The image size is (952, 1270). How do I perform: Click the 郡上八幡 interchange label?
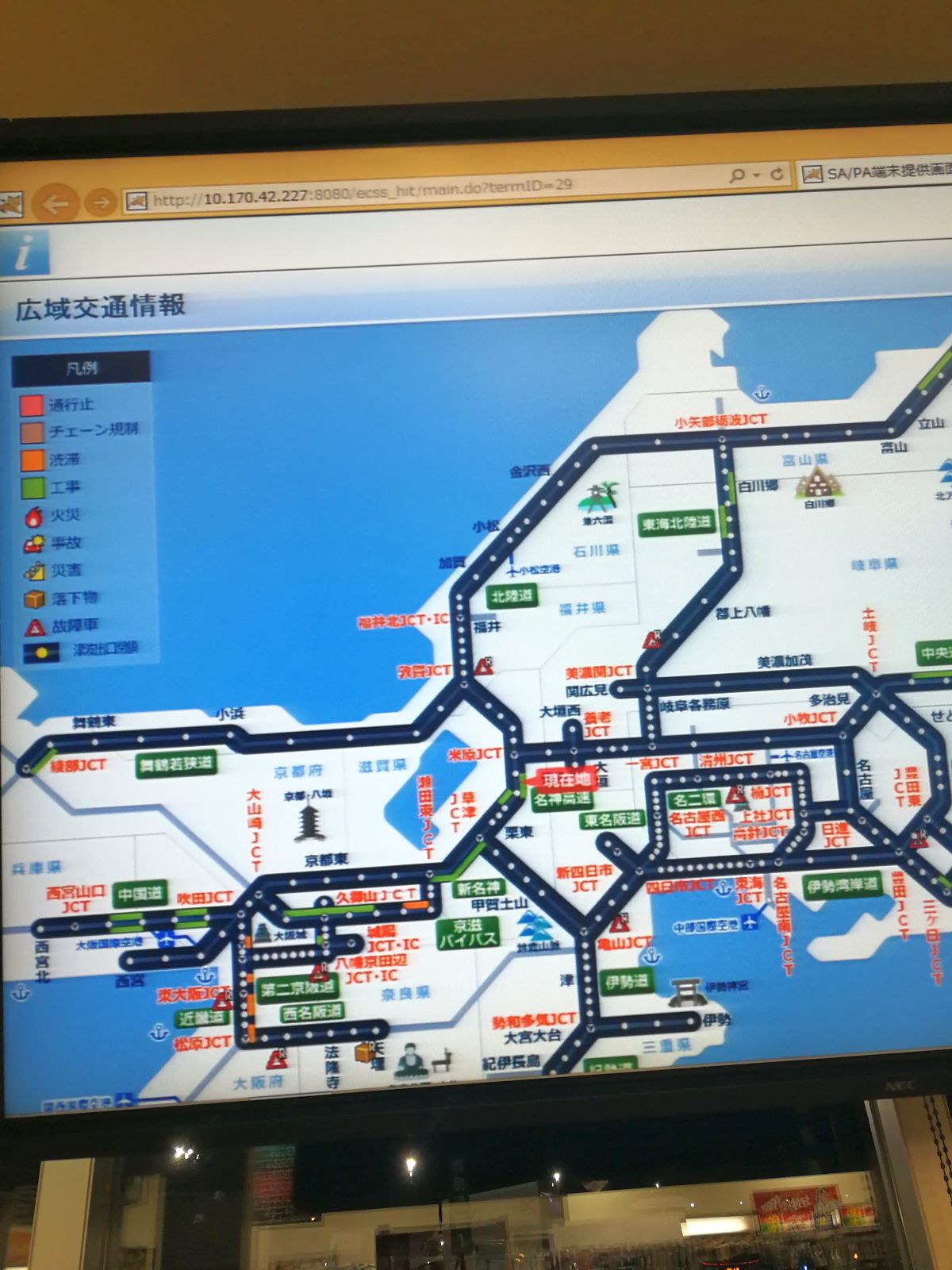[742, 612]
